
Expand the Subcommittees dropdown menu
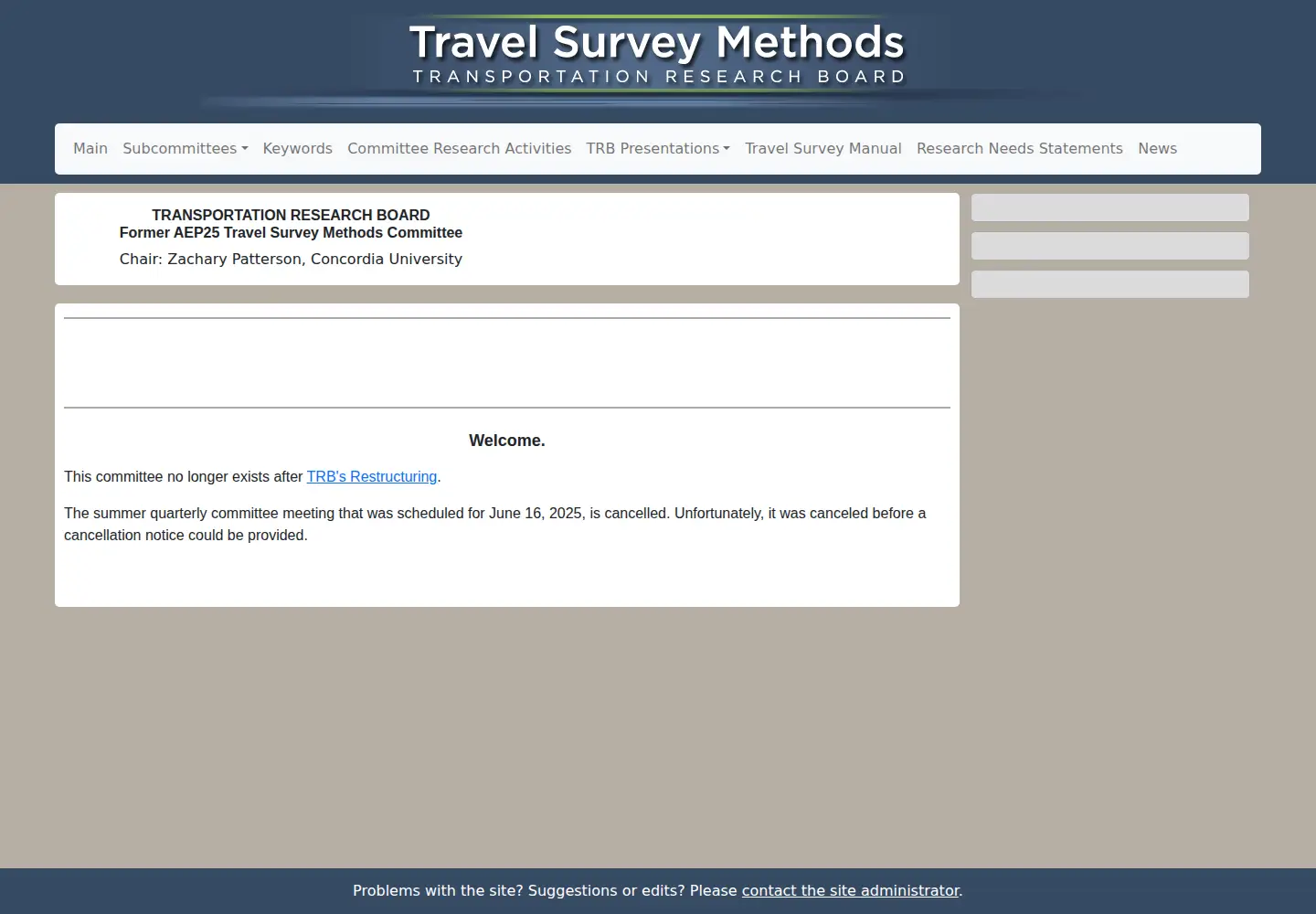click(x=186, y=148)
